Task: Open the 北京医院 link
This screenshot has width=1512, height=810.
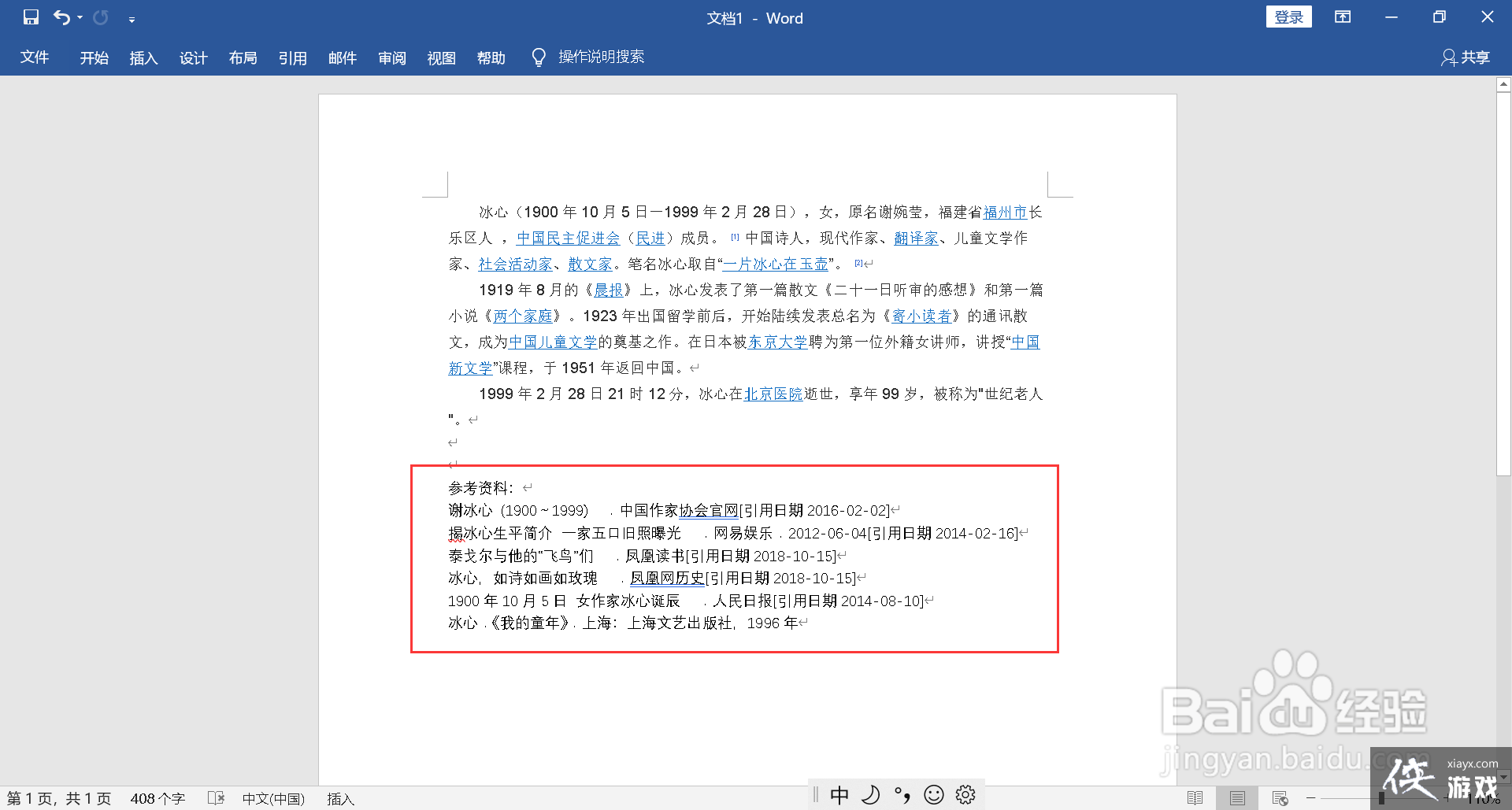Action: click(773, 394)
